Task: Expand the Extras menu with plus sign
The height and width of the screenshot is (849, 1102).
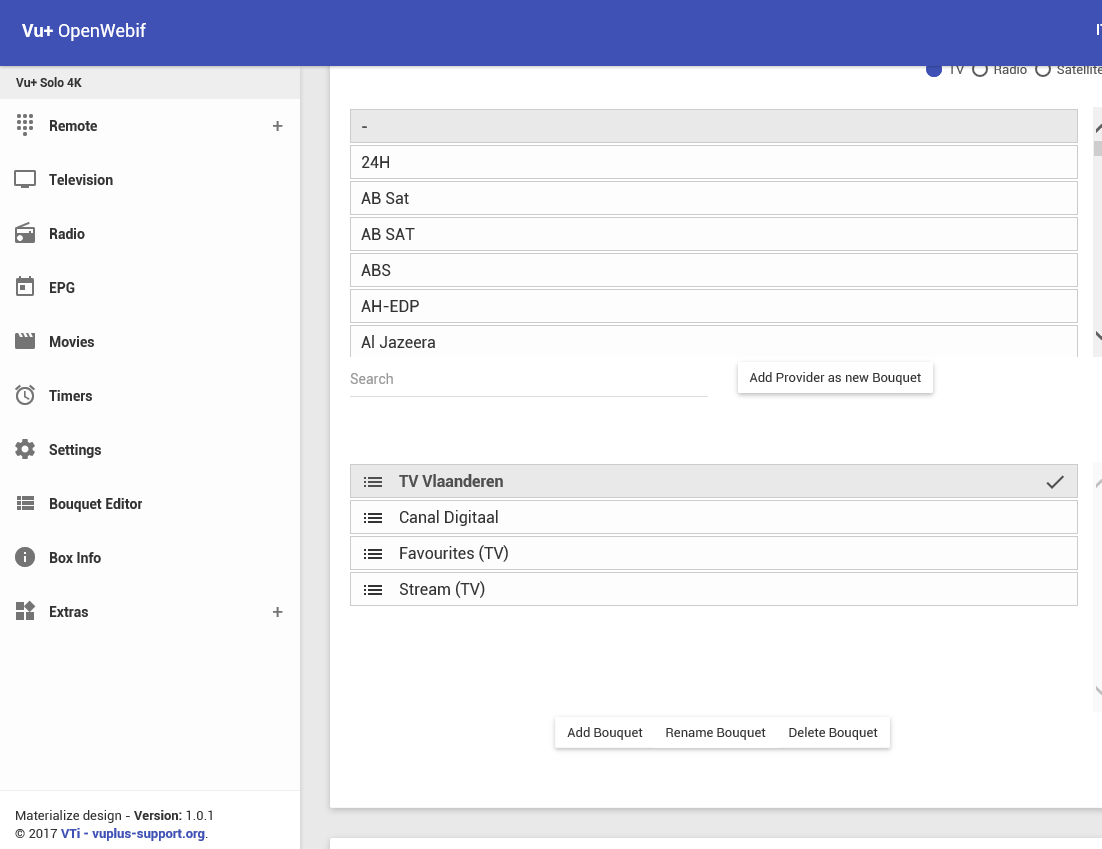Action: (x=277, y=612)
